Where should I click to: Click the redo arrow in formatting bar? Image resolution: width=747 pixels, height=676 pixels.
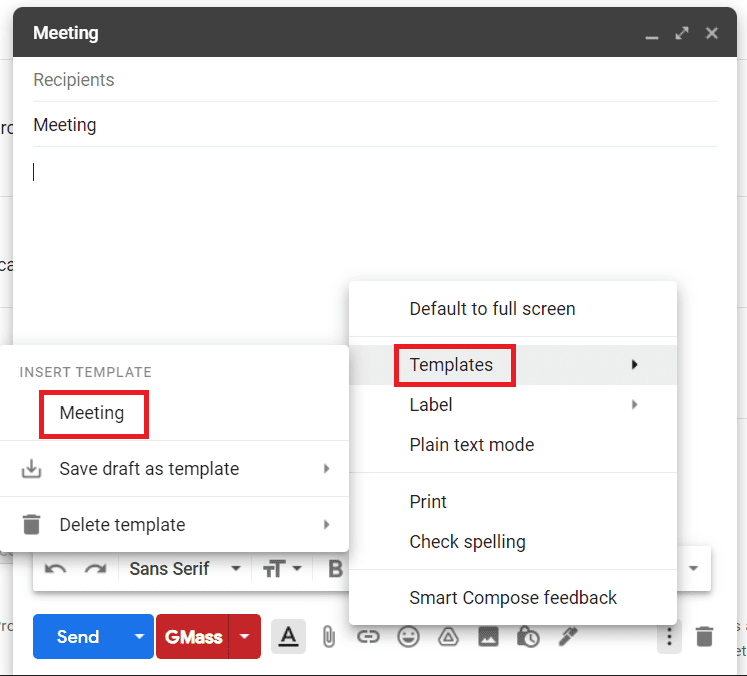[x=95, y=569]
